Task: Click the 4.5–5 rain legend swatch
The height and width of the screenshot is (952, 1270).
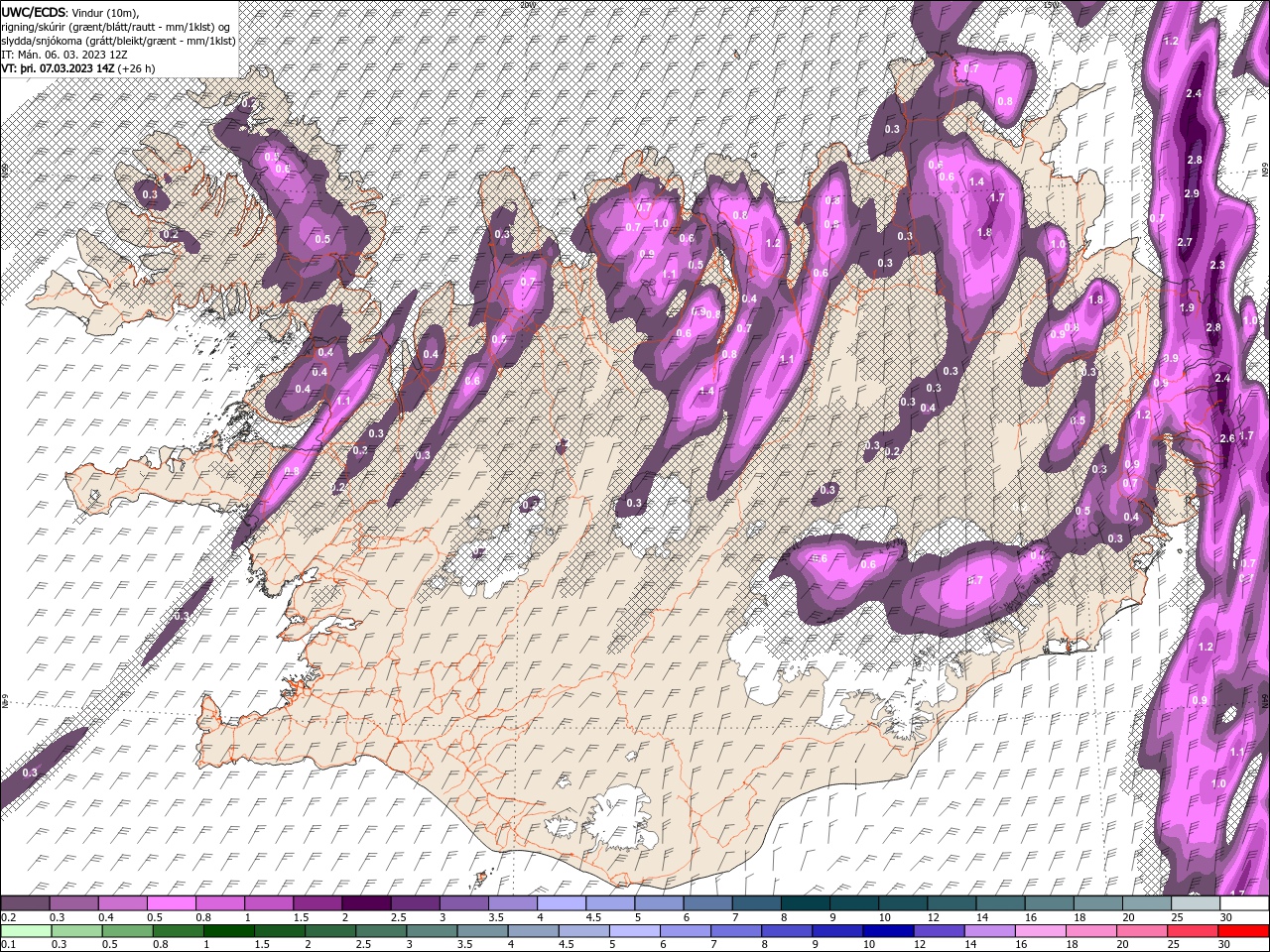Action: [582, 931]
